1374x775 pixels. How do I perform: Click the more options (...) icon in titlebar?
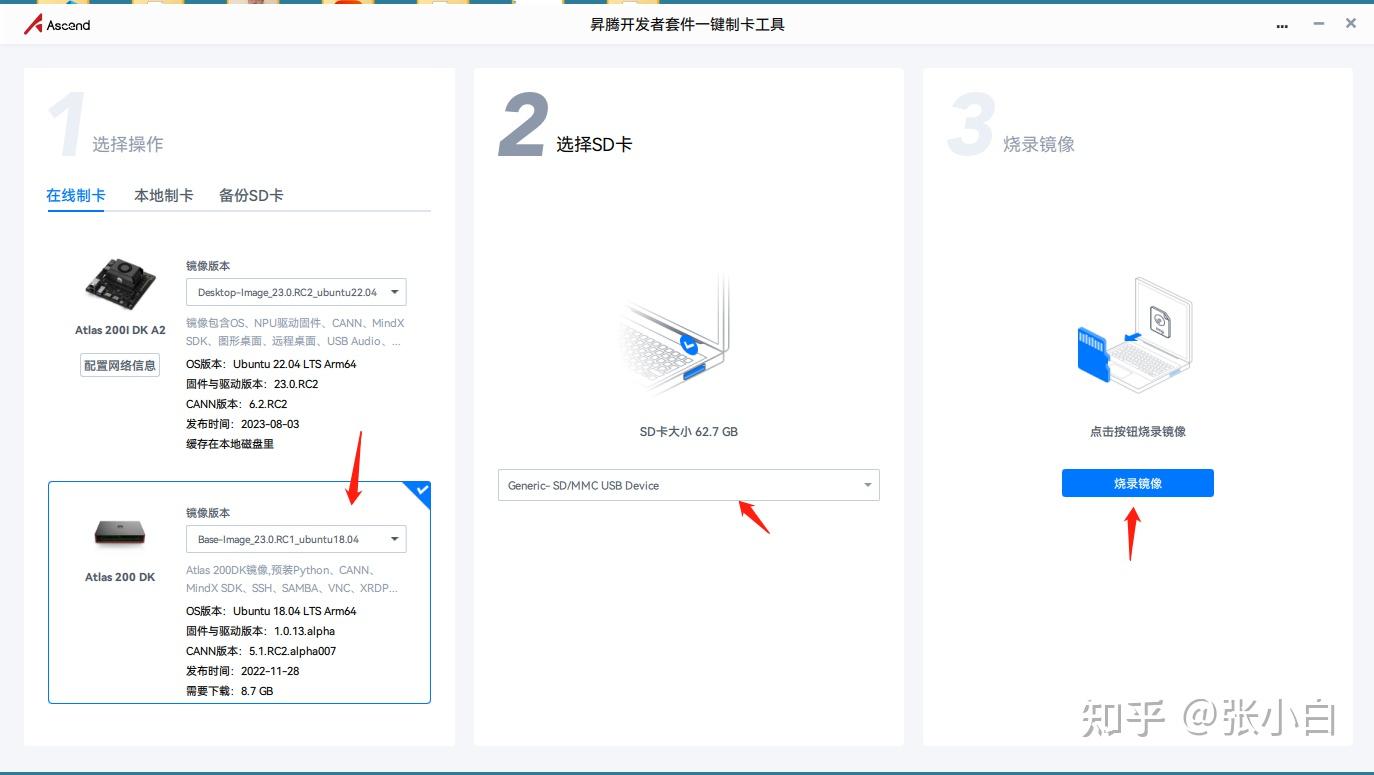click(1282, 26)
